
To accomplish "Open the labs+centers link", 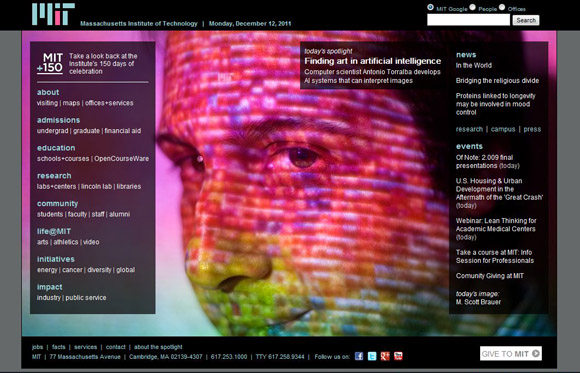I will coord(56,186).
